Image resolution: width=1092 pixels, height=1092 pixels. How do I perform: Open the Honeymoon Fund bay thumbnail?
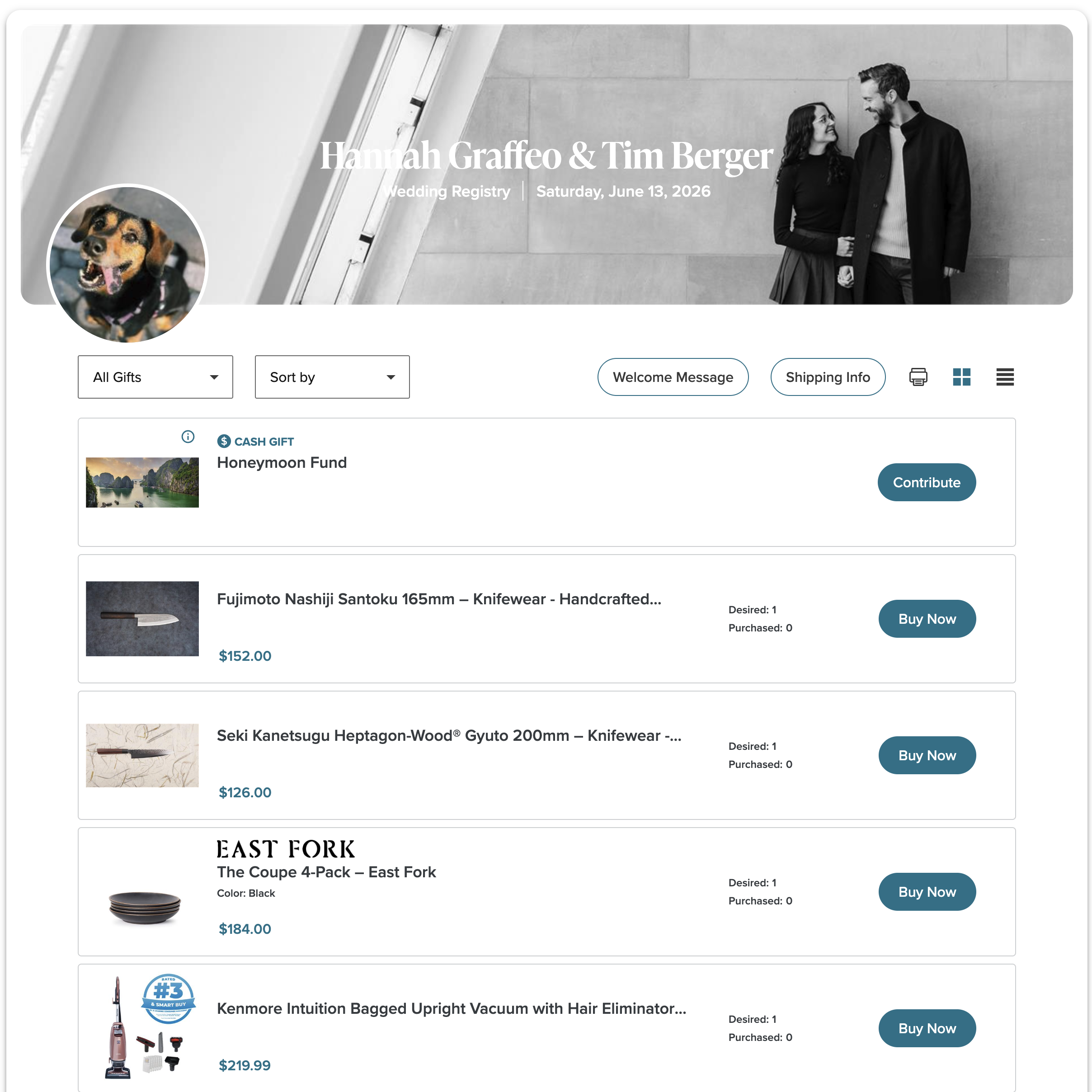point(142,482)
